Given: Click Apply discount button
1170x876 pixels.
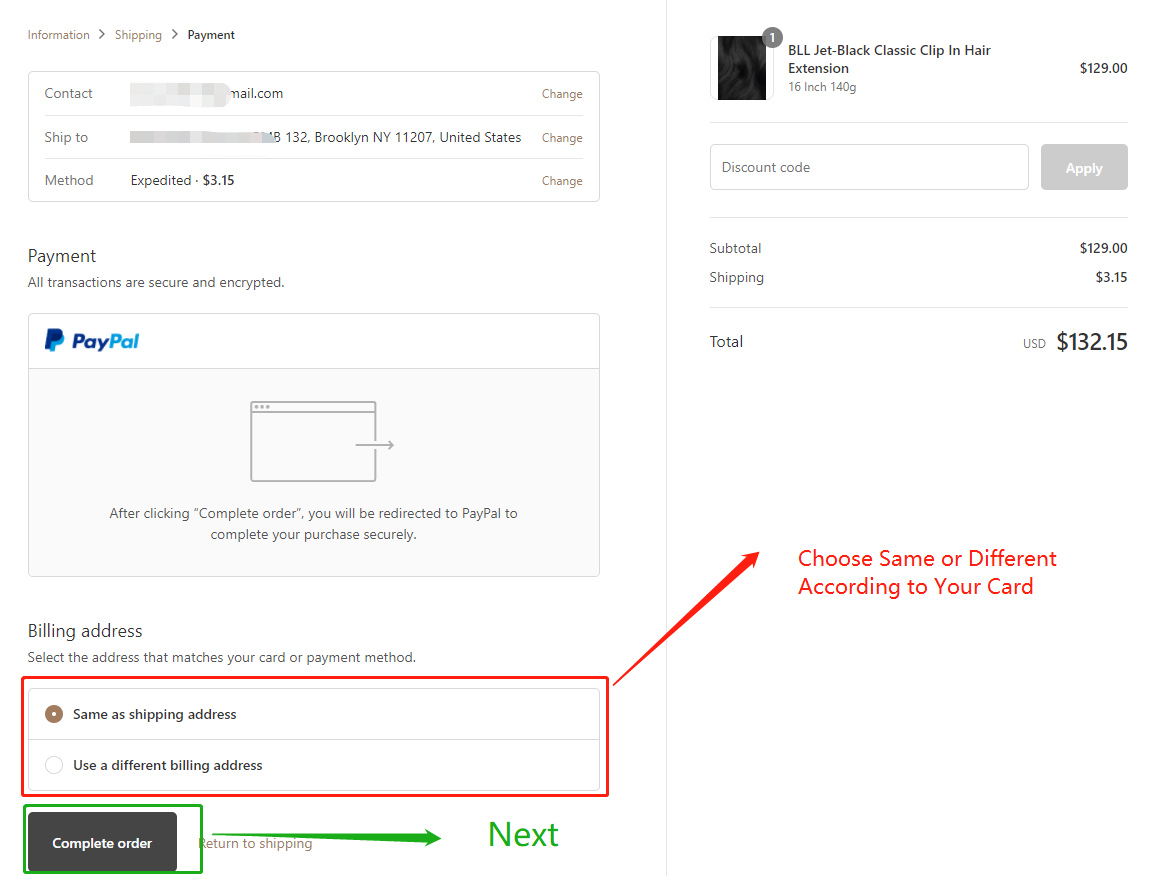Looking at the screenshot, I should pyautogui.click(x=1083, y=167).
